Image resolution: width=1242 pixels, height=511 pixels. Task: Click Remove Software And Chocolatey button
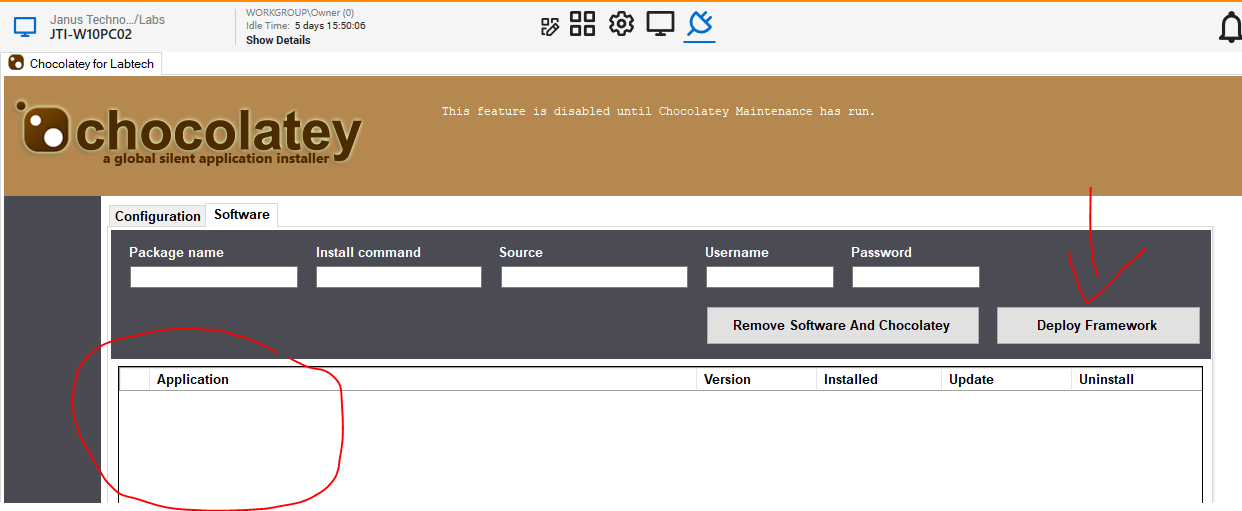841,325
